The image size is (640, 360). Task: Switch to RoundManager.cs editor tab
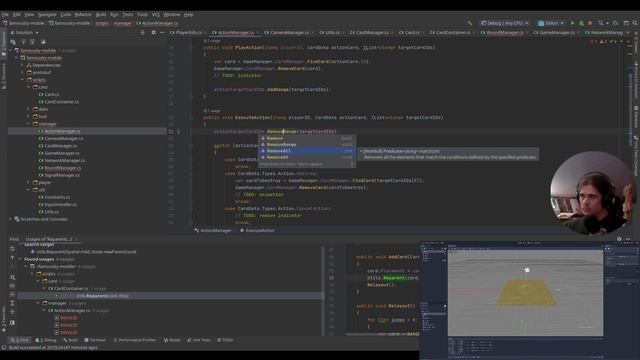(504, 32)
